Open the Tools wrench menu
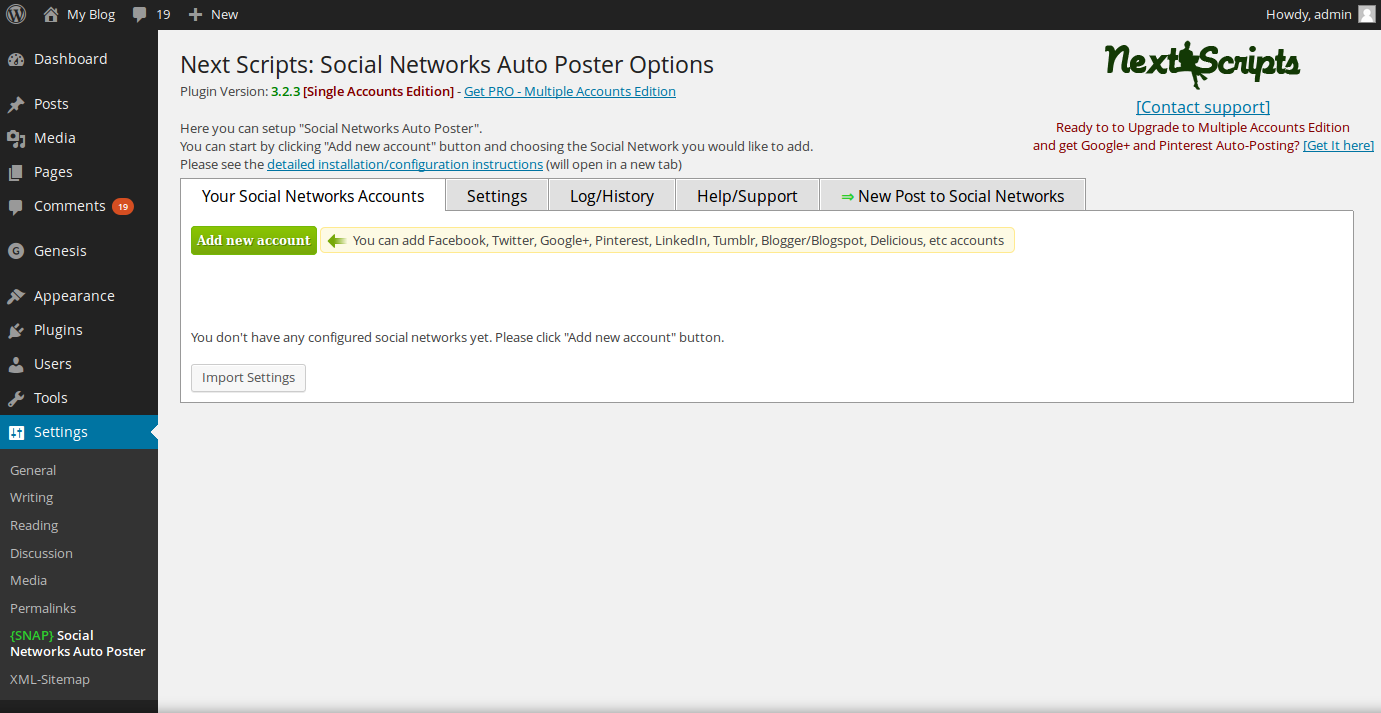 [x=50, y=398]
